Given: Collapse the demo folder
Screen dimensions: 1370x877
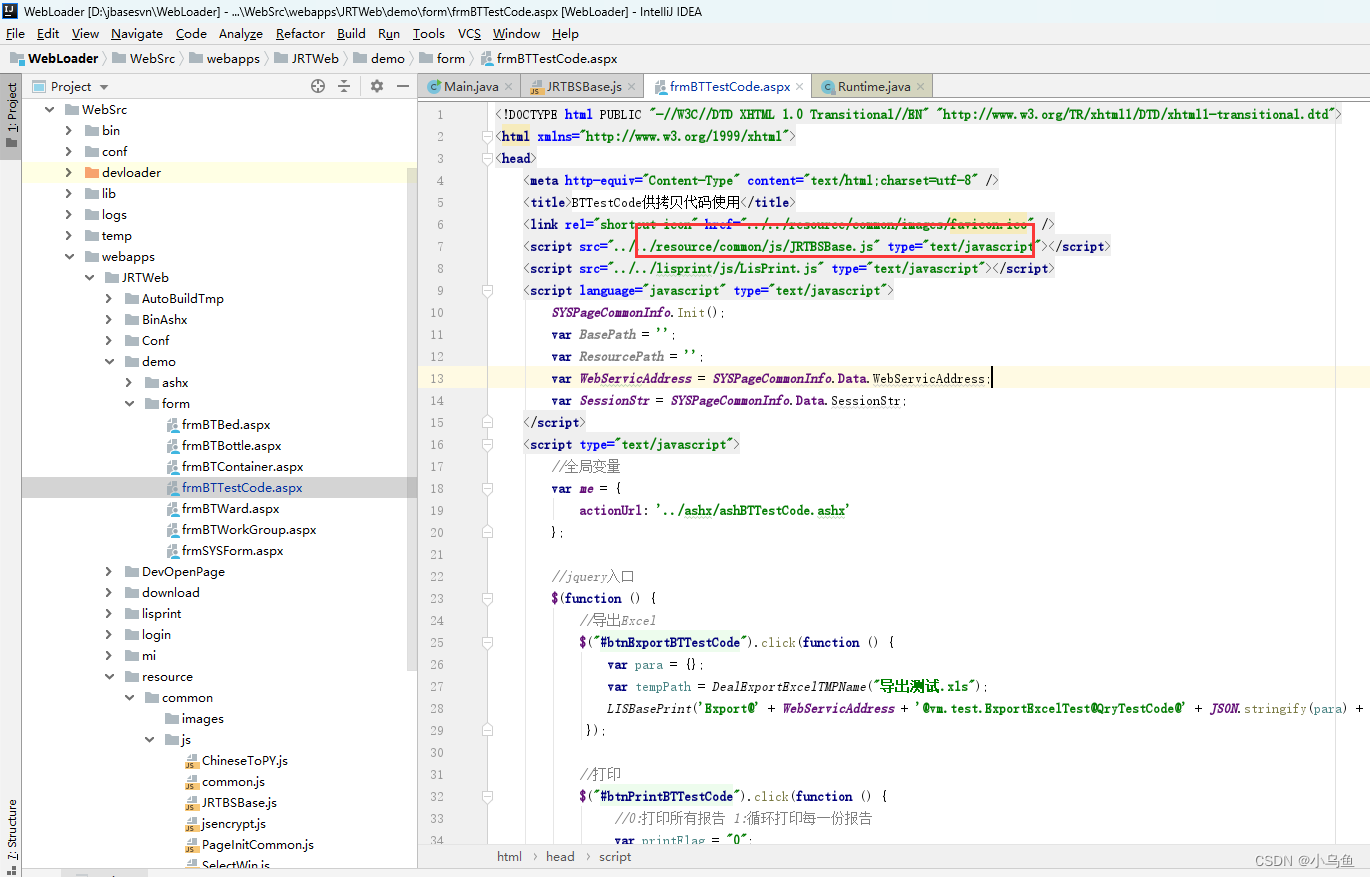Looking at the screenshot, I should (108, 361).
